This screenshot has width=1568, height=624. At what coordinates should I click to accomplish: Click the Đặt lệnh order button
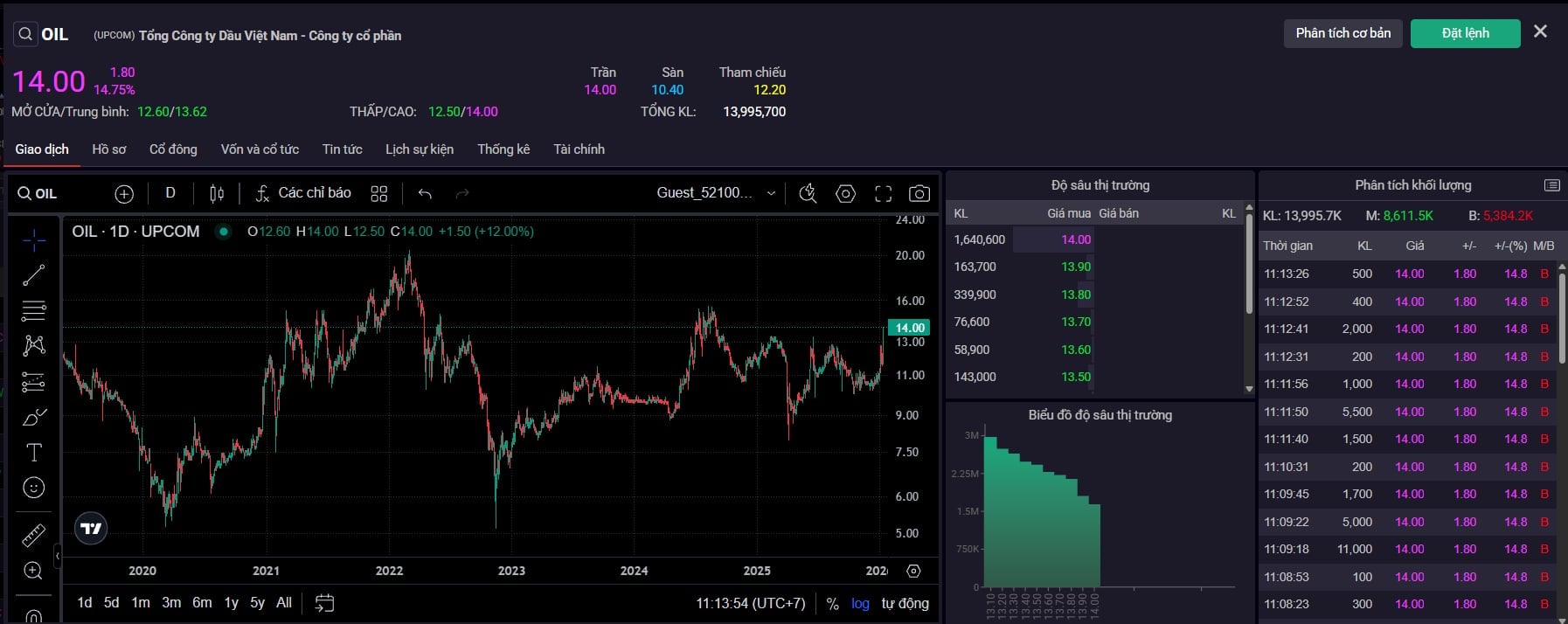click(1465, 33)
